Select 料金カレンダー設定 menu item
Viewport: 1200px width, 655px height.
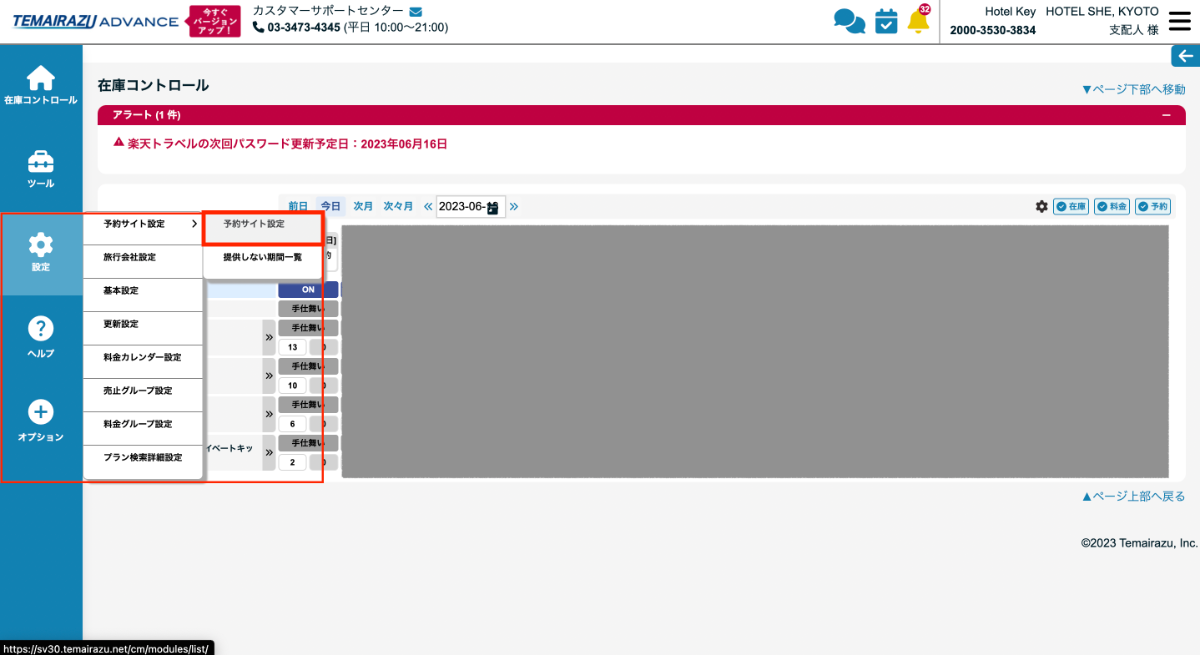pyautogui.click(x=142, y=357)
